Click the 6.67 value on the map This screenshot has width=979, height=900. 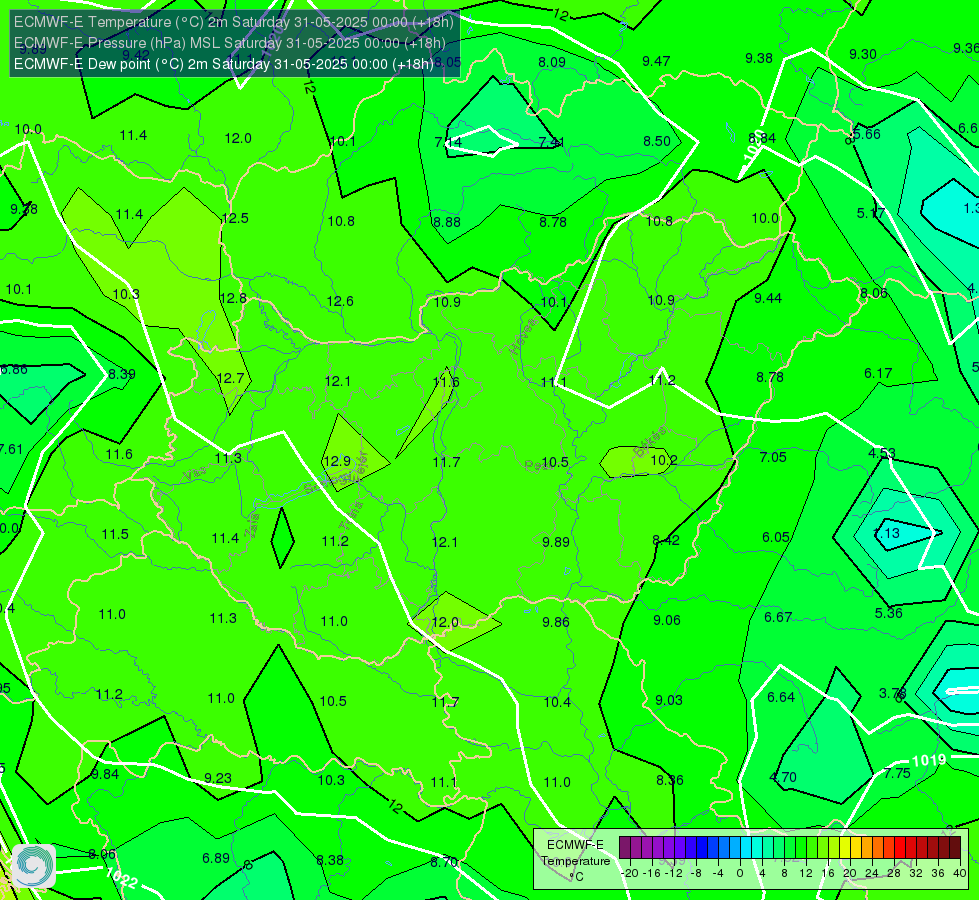[x=778, y=617]
